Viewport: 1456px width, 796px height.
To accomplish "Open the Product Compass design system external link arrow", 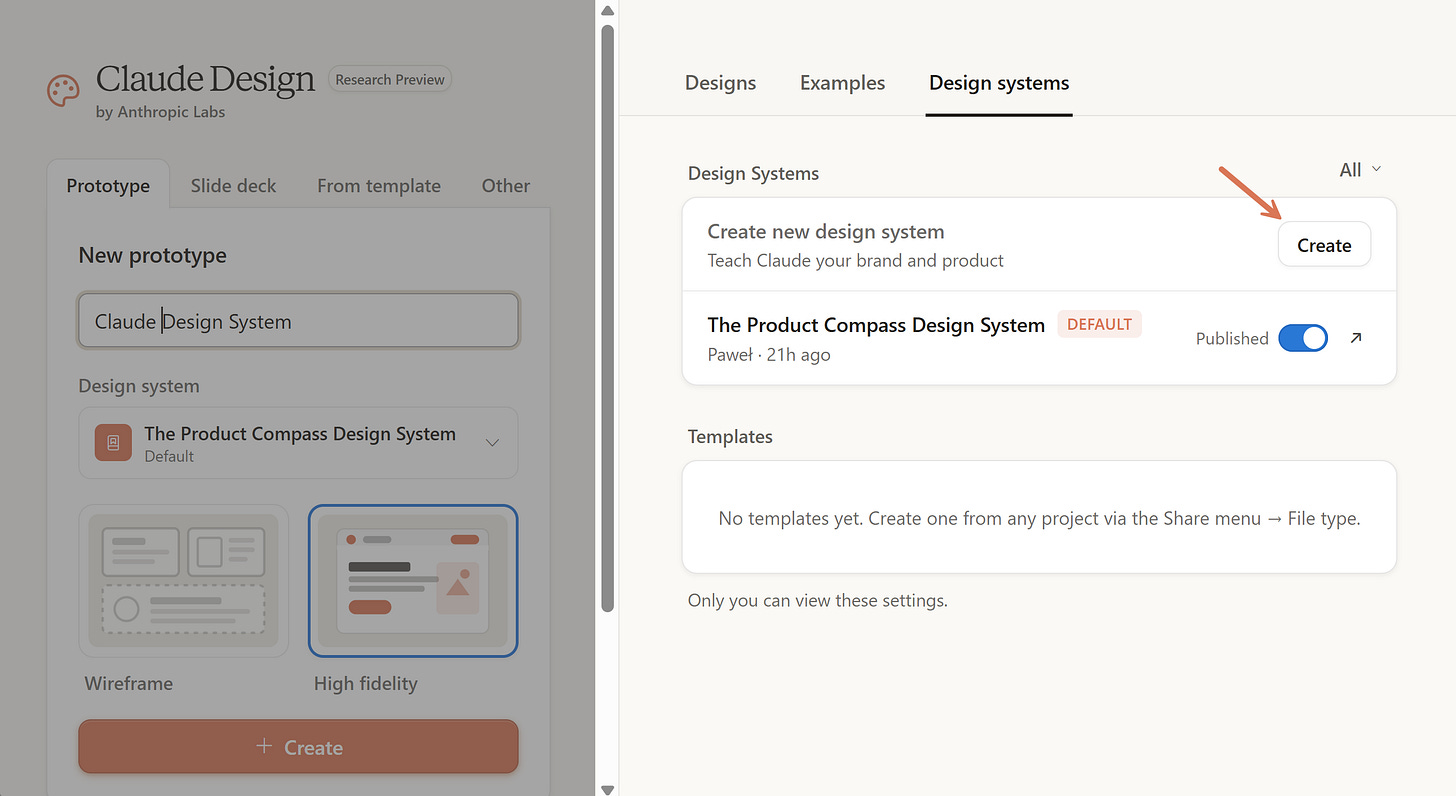I will [x=1356, y=338].
